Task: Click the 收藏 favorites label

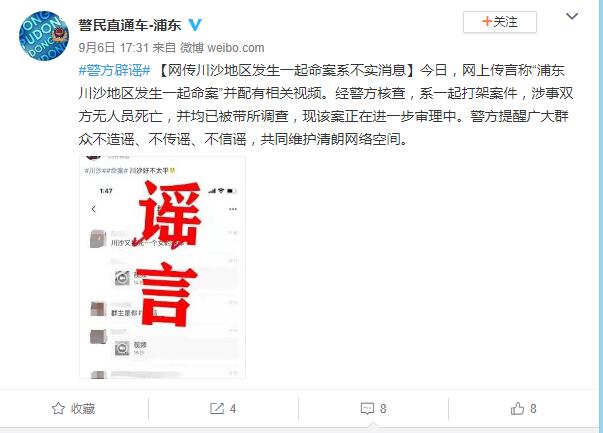Action: point(83,408)
